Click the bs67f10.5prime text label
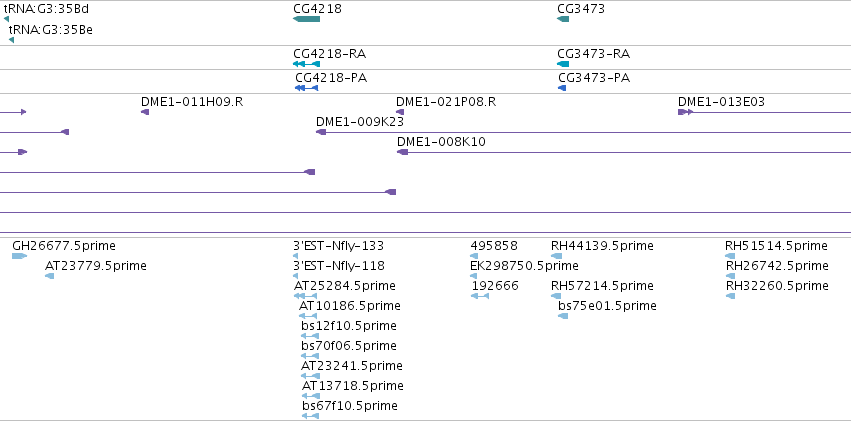 (x=350, y=407)
